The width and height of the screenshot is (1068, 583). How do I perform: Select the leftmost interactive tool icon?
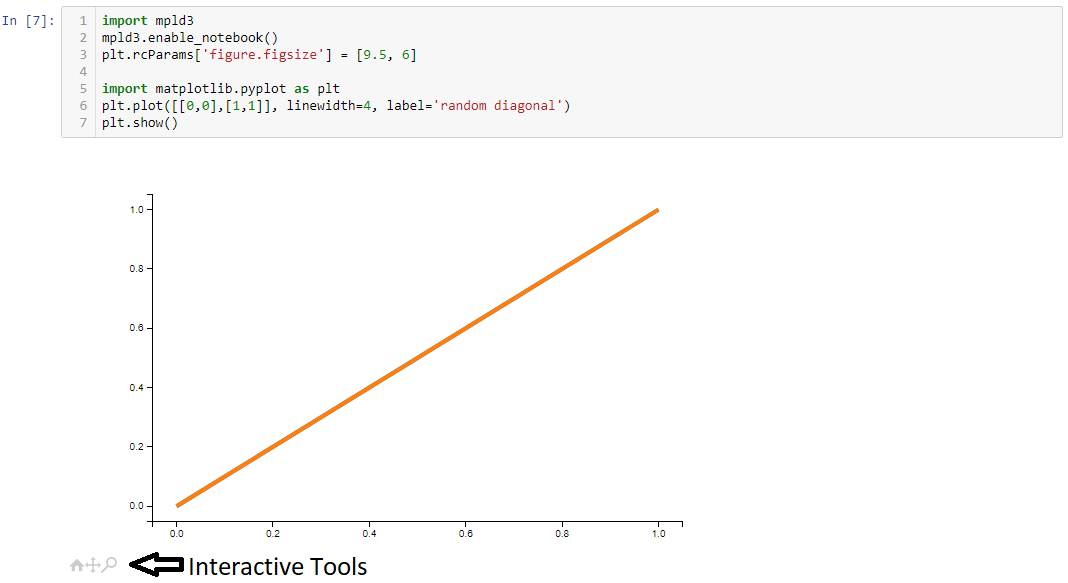click(x=76, y=564)
